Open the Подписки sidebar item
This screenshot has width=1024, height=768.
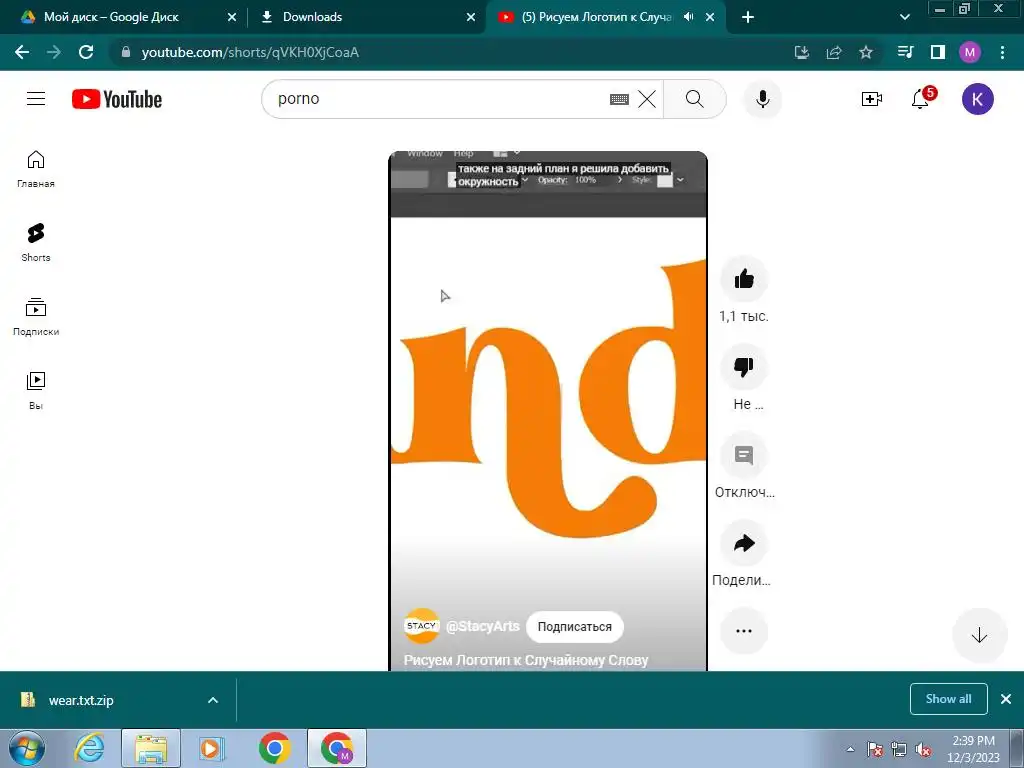pos(36,317)
